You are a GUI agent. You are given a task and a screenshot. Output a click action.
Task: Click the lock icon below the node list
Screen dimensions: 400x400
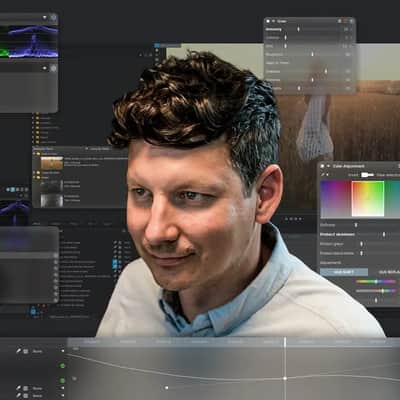33,311
